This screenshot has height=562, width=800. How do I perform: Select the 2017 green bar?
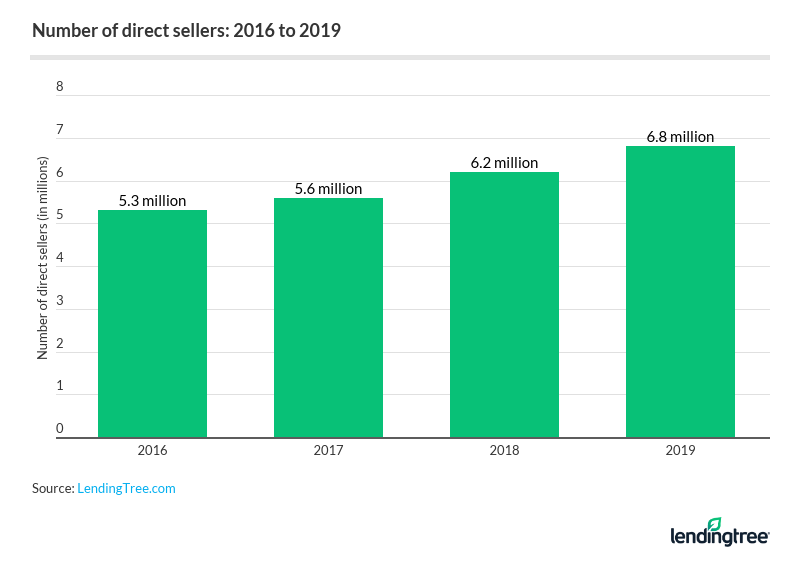328,317
